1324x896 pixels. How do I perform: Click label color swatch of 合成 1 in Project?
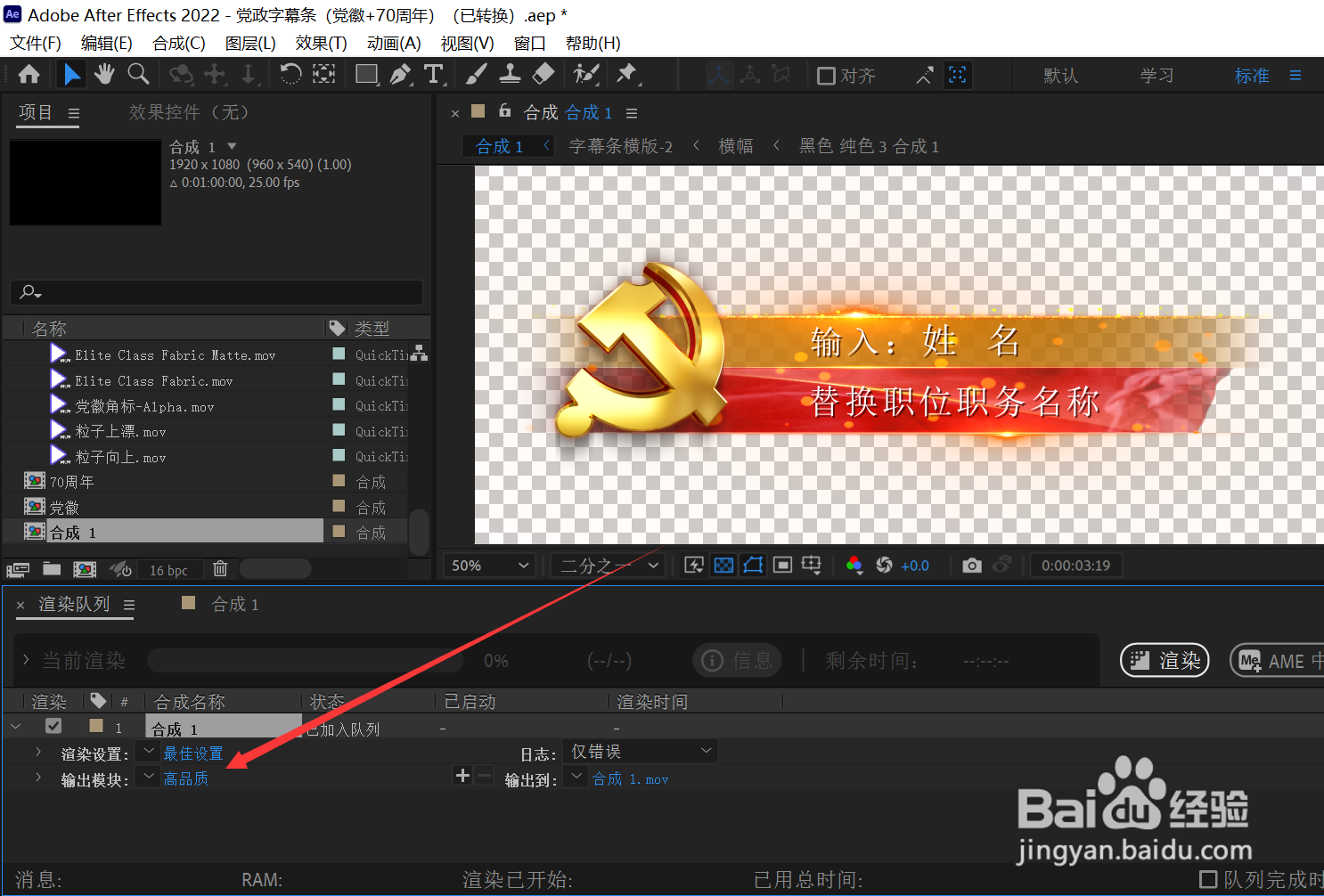click(x=339, y=531)
